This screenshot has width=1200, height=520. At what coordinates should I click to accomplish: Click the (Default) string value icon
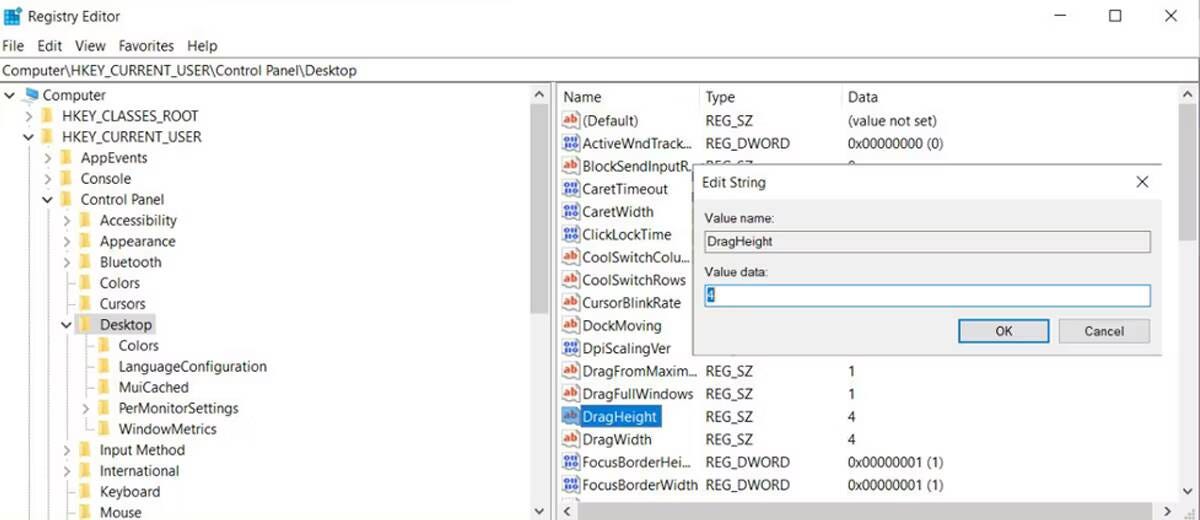[x=571, y=120]
